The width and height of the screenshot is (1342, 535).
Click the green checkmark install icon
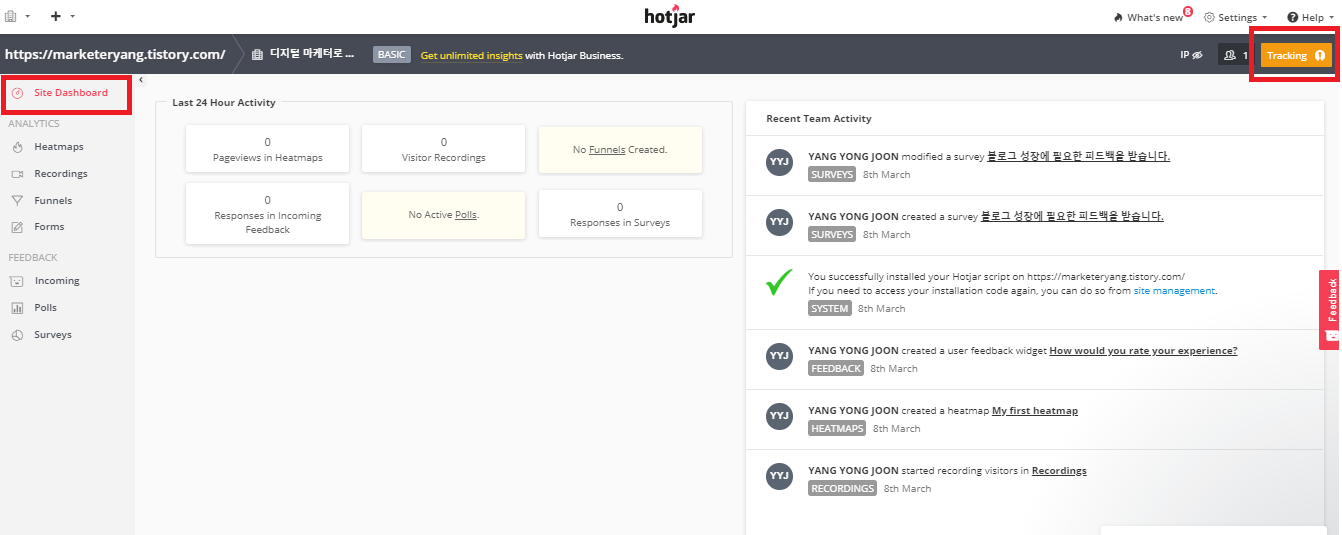click(780, 283)
